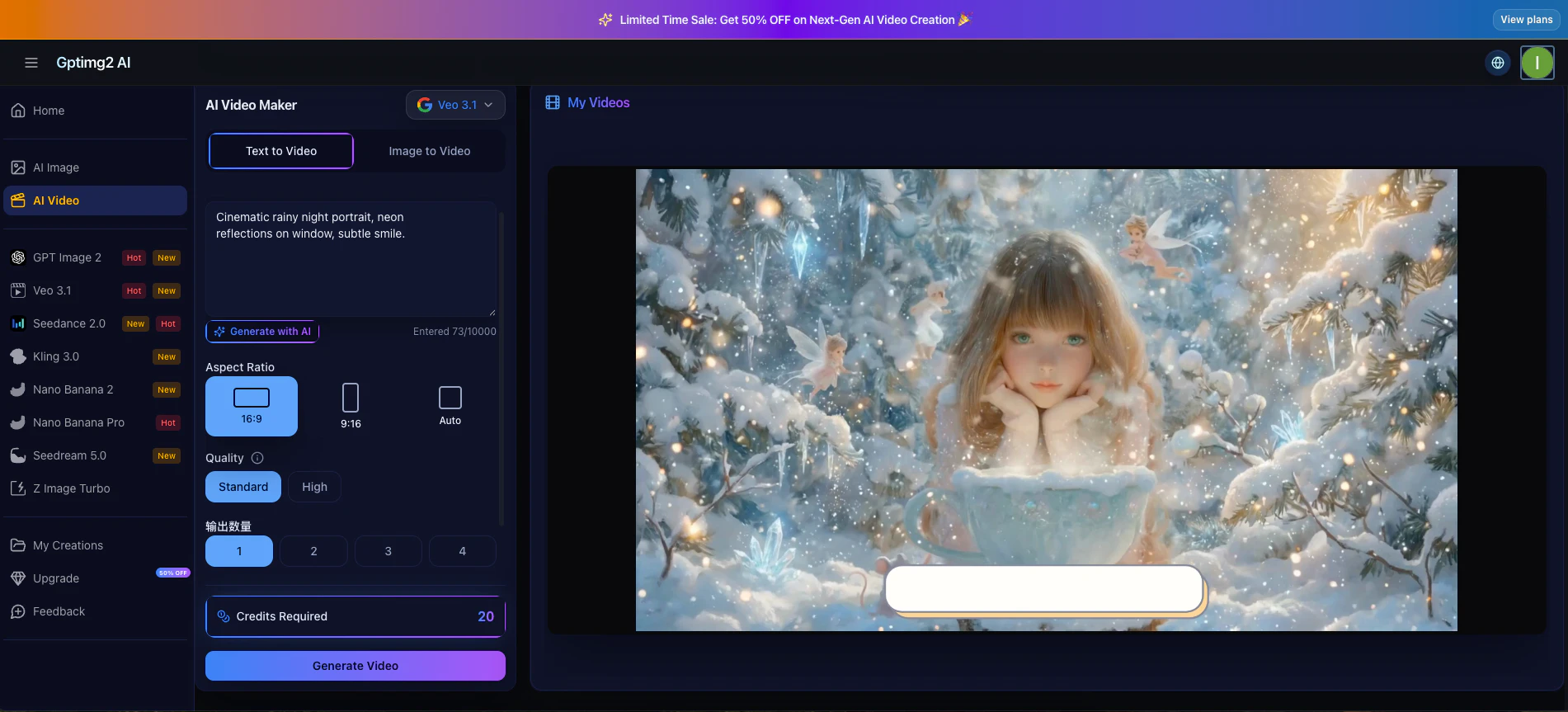Choose Standard quality
Image resolution: width=1568 pixels, height=712 pixels.
click(x=243, y=487)
